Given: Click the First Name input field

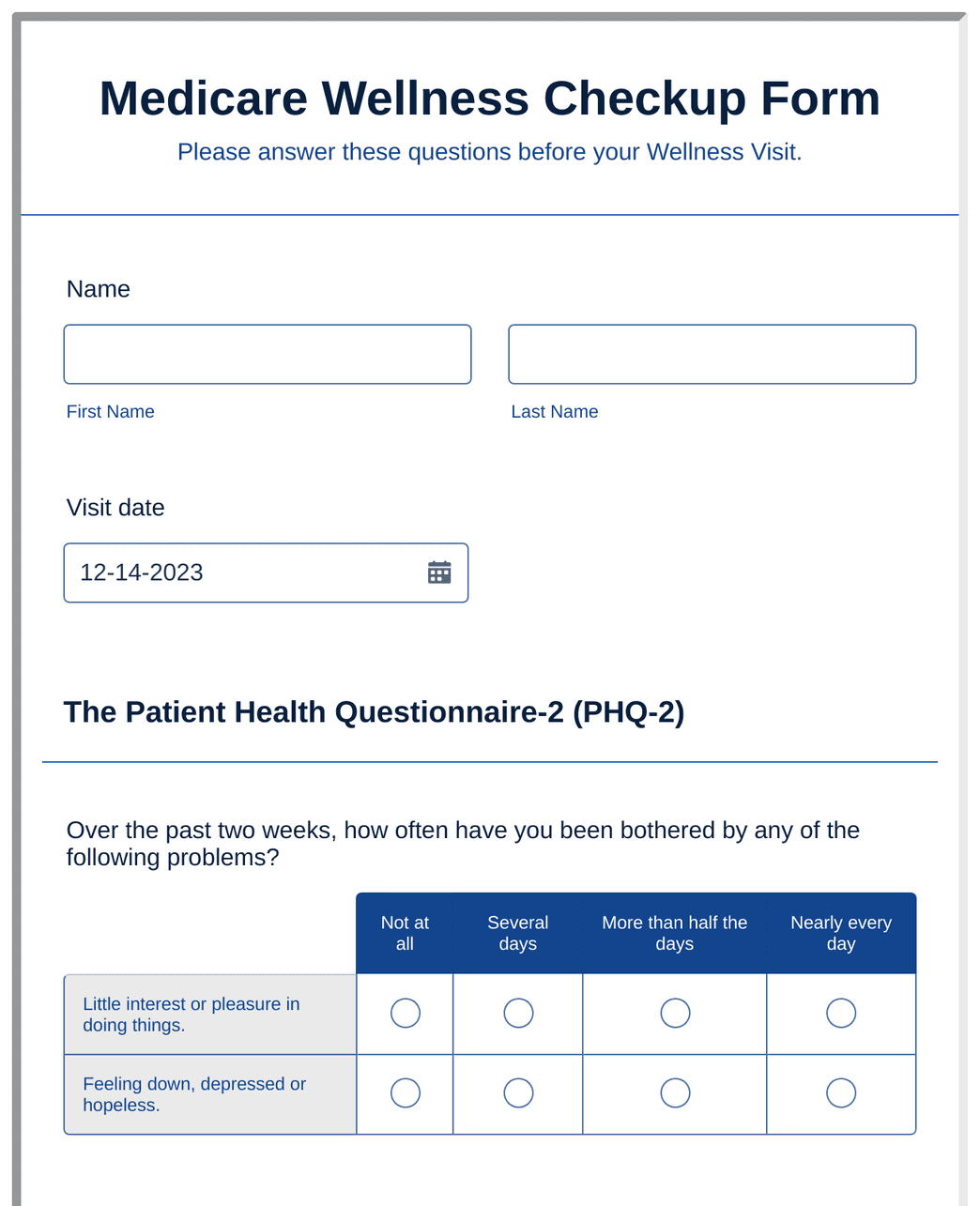Looking at the screenshot, I should 267,354.
